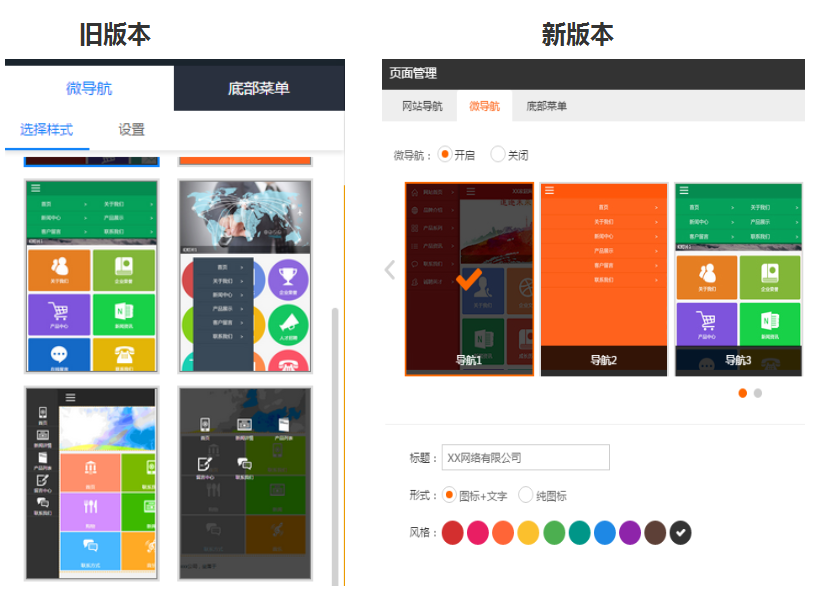Go to second carousel page dot
The height and width of the screenshot is (597, 817).
click(758, 393)
